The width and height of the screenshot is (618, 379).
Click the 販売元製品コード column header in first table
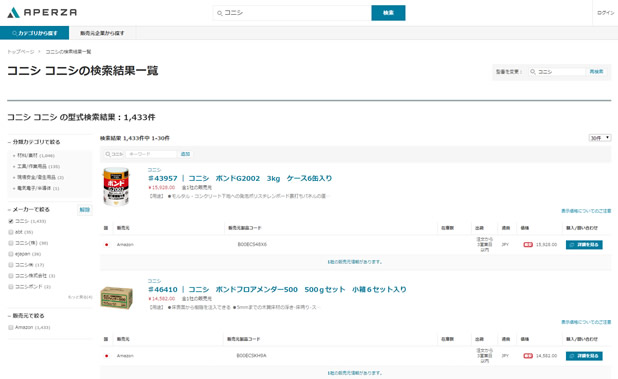(245, 228)
